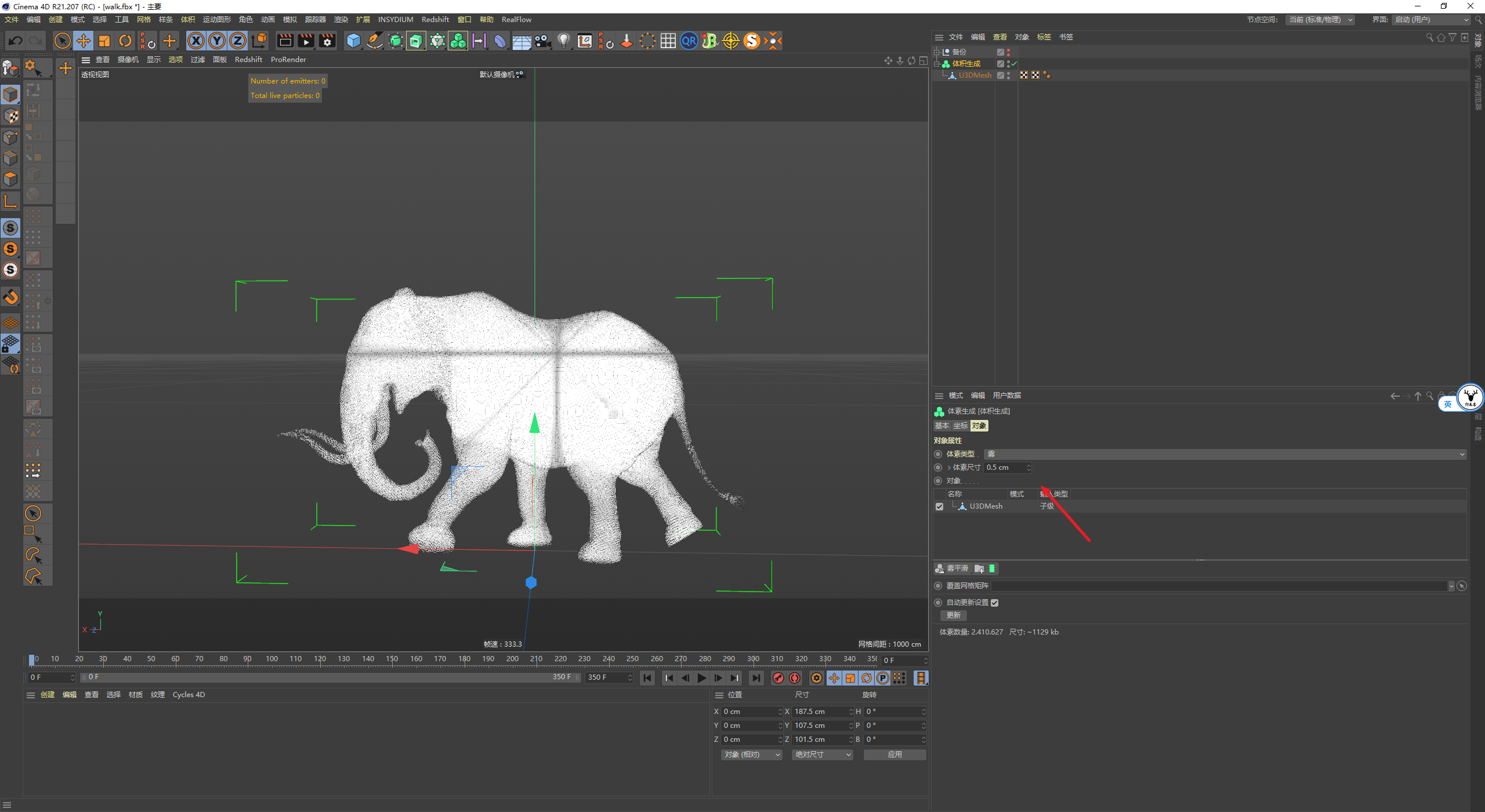Click the Render to Picture Viewer icon
Screen dimensions: 1485x812
pyautogui.click(x=306, y=41)
